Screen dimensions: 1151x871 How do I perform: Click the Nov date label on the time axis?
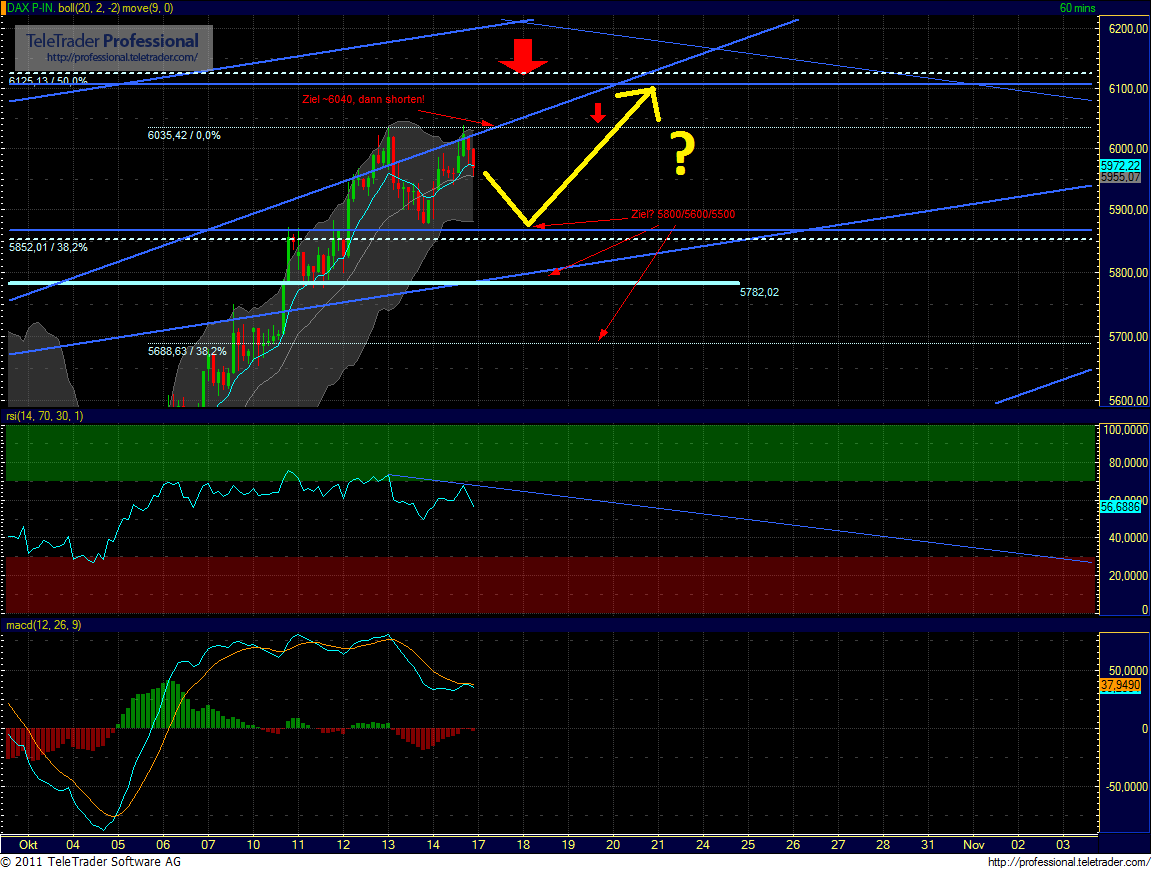973,845
